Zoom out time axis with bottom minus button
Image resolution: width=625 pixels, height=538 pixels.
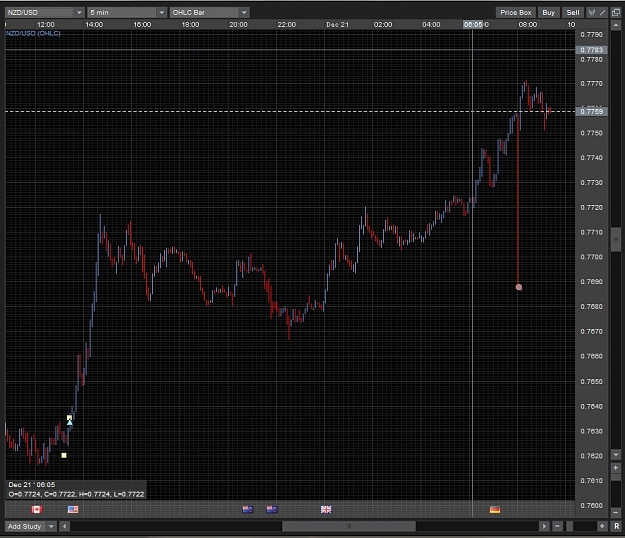(x=557, y=526)
